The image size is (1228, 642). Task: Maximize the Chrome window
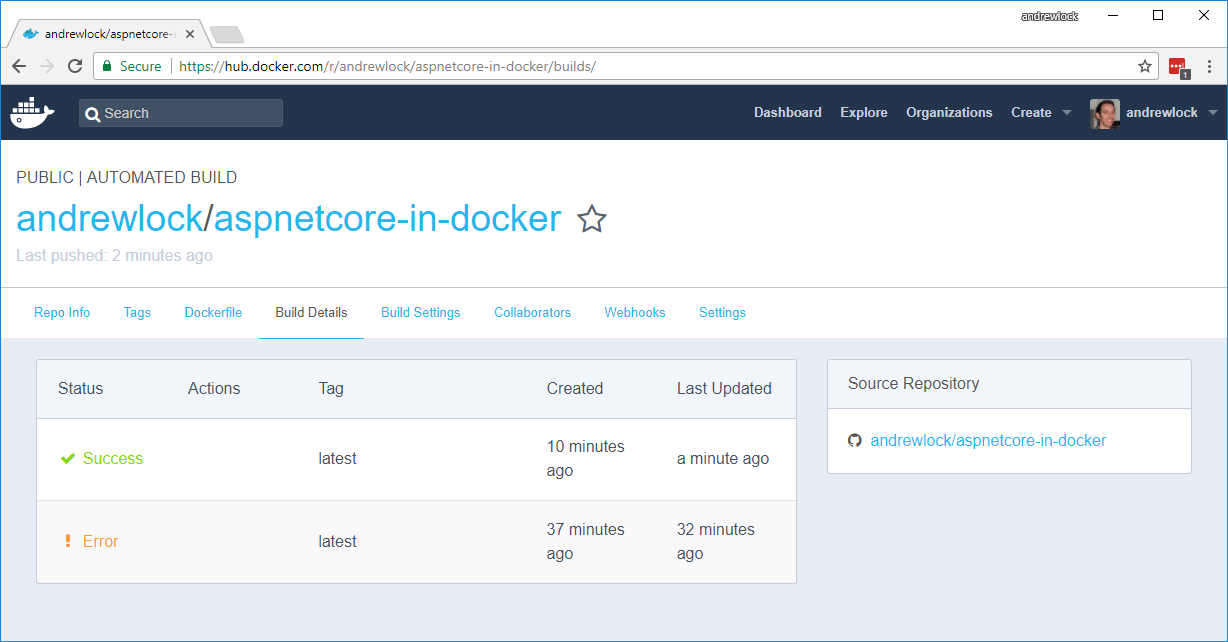[x=1158, y=16]
